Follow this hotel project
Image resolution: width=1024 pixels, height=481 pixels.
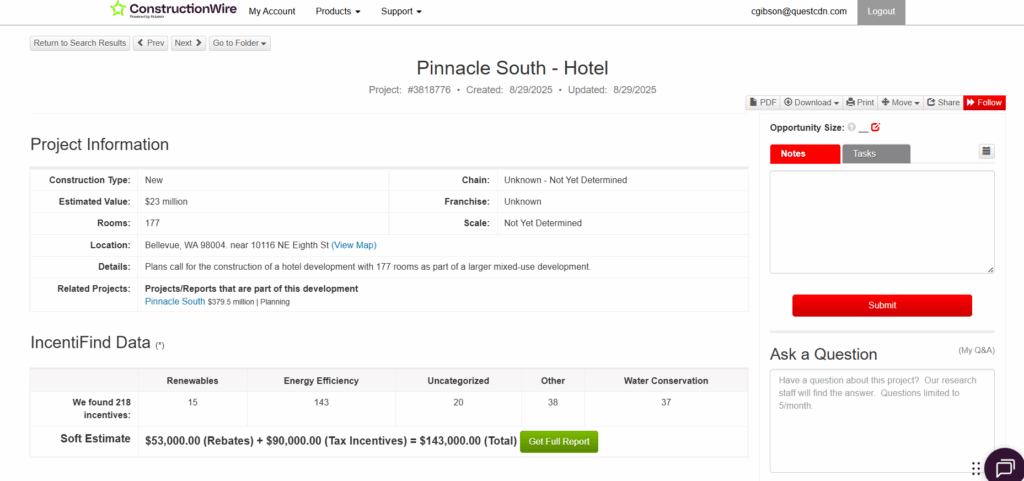pyautogui.click(x=984, y=102)
